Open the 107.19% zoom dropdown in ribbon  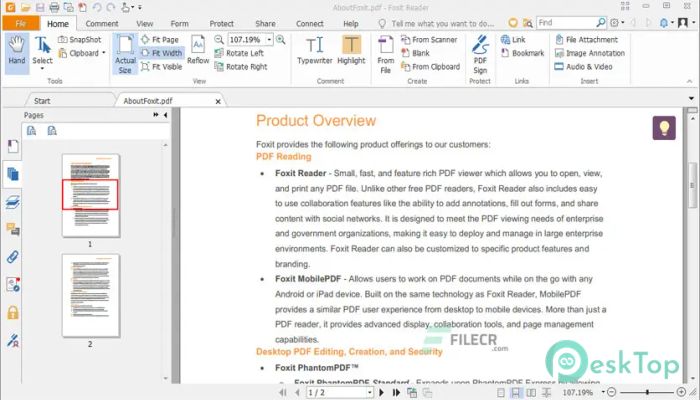pos(269,40)
